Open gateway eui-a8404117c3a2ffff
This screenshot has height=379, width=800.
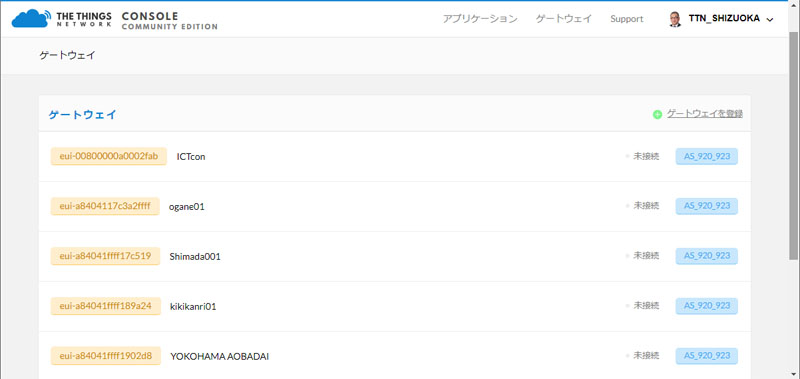(105, 206)
